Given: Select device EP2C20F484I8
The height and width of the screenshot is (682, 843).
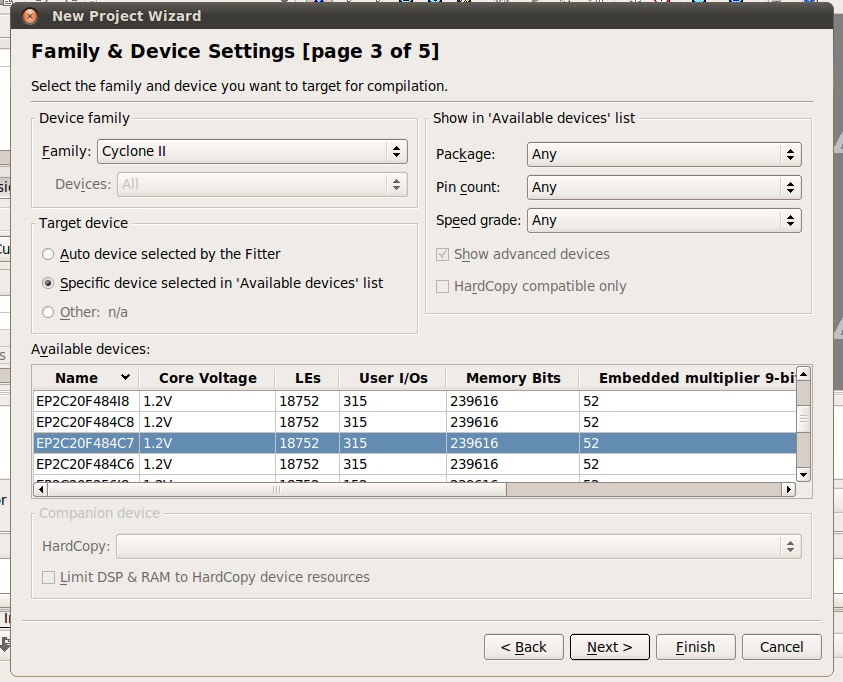Looking at the screenshot, I should (x=415, y=401).
